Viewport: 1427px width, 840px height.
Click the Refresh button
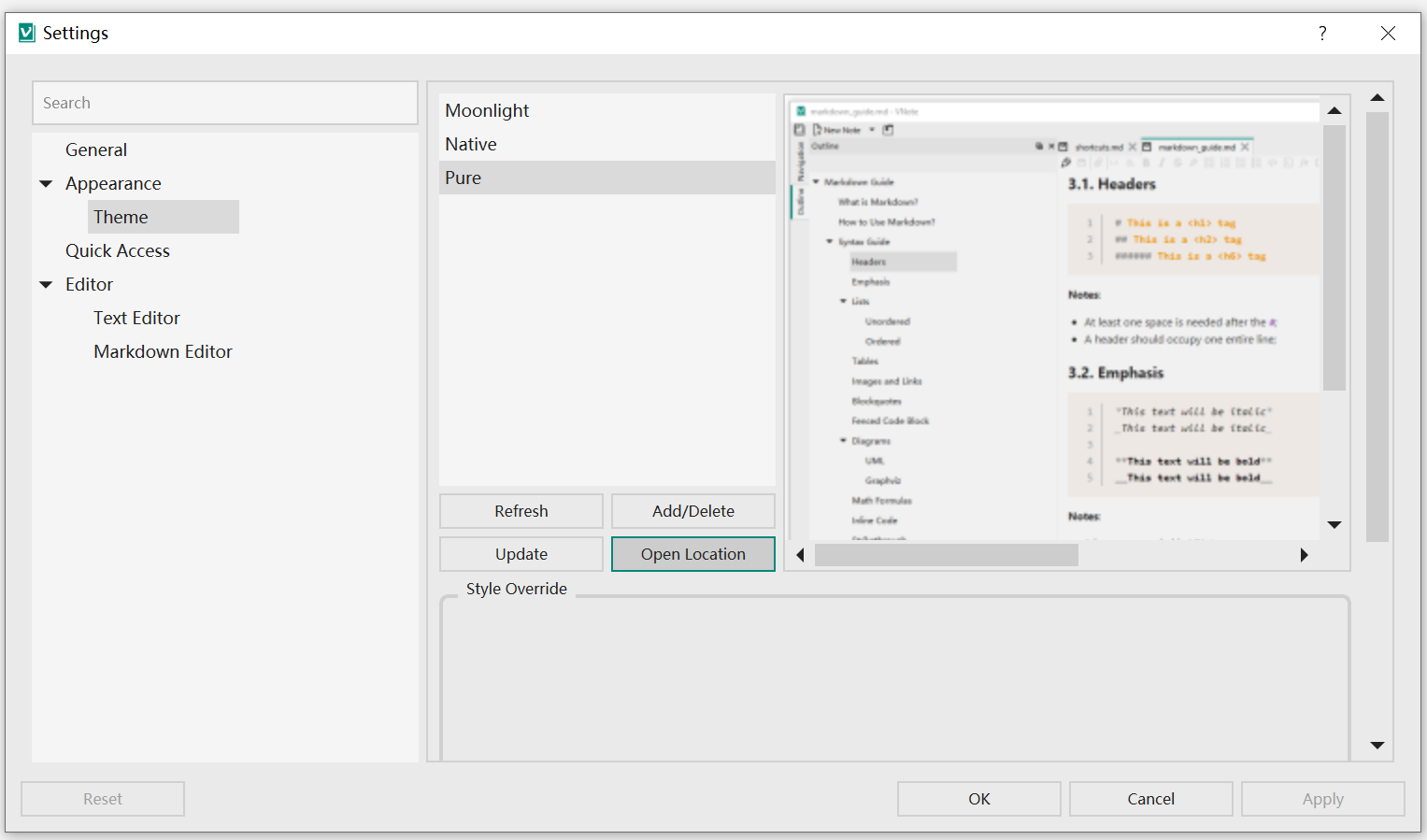tap(521, 511)
